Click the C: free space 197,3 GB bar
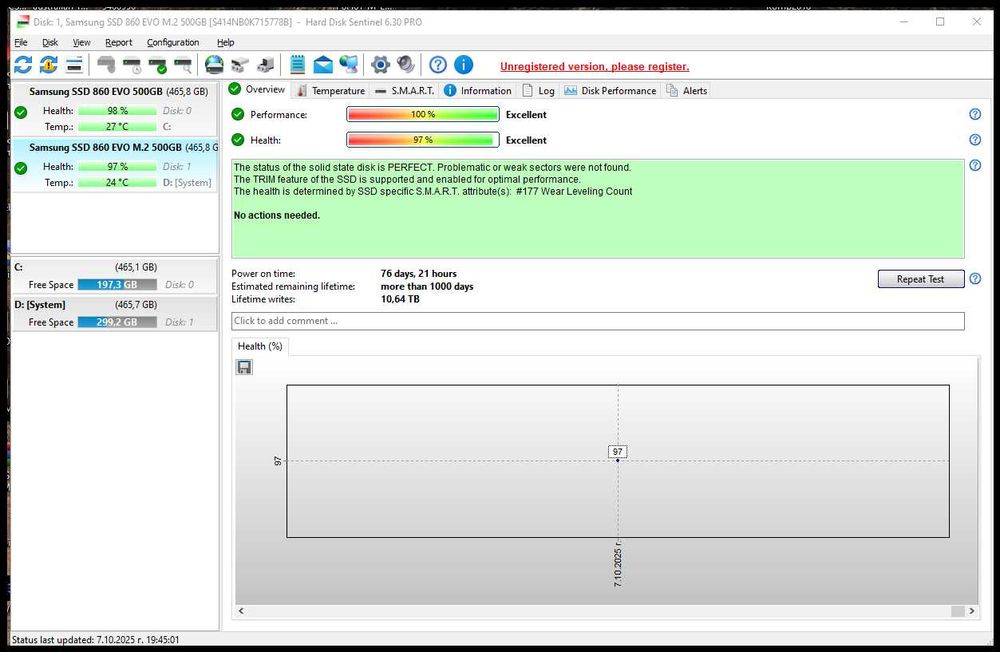Screen dimensions: 1000x652 (117, 285)
